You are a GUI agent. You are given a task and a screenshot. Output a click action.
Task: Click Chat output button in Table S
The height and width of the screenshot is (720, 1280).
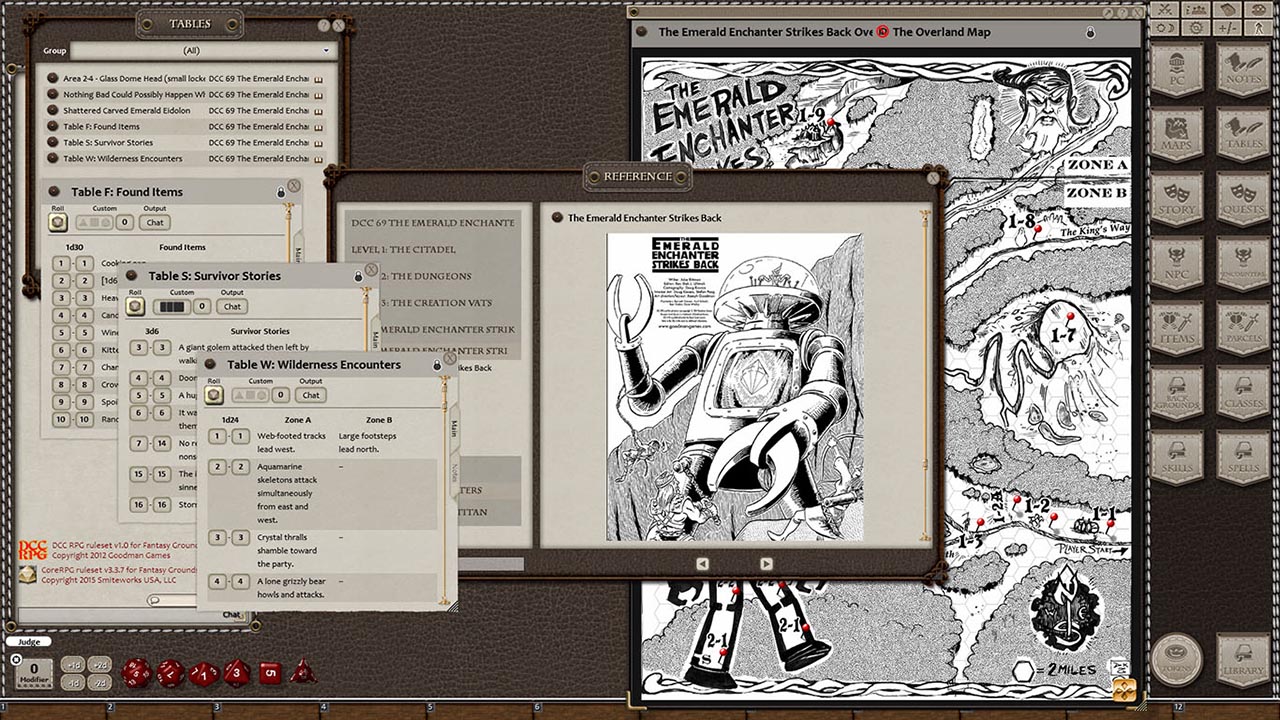tap(232, 307)
